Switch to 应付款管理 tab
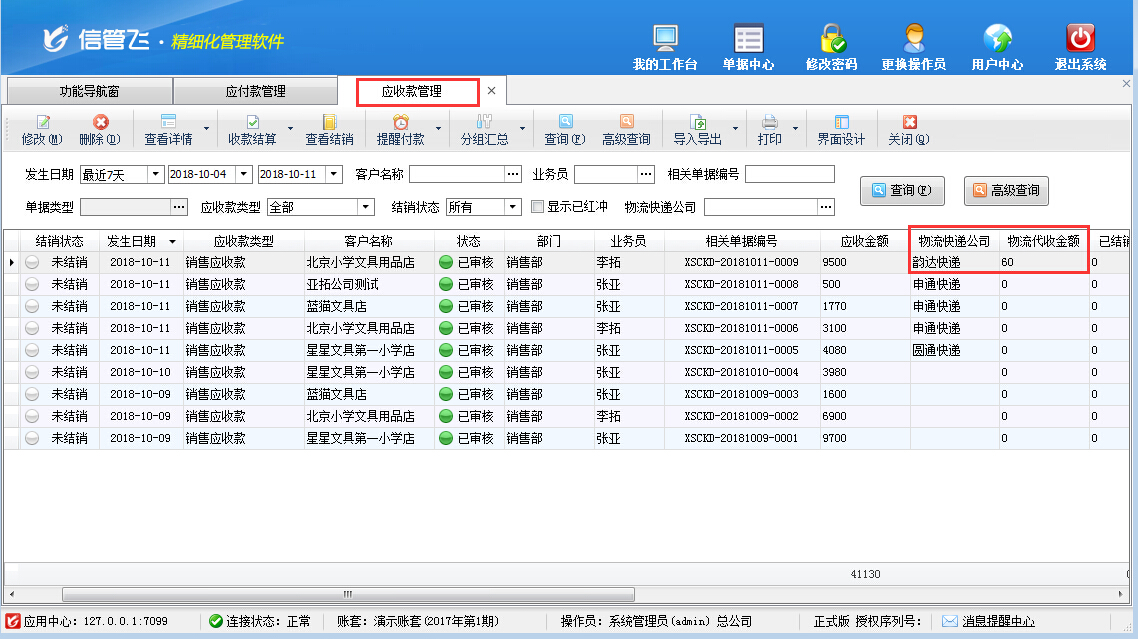 click(255, 91)
